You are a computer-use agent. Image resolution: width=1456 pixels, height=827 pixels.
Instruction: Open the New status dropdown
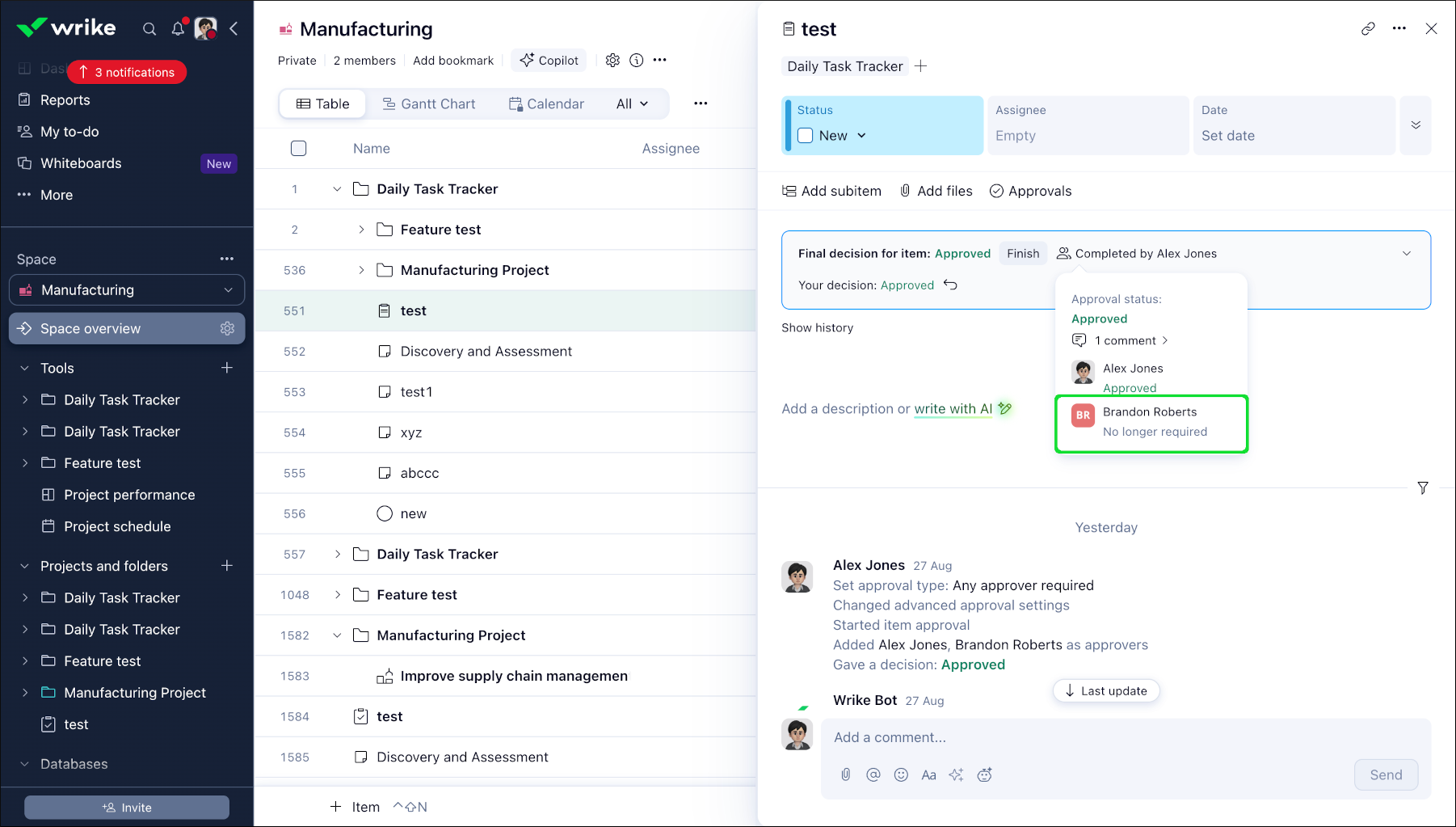coord(843,136)
